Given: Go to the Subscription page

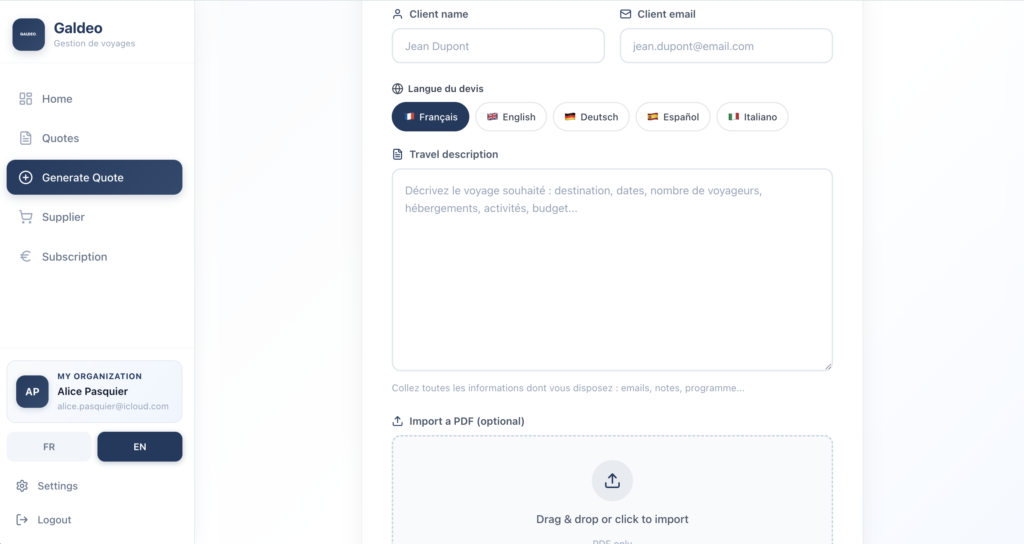Looking at the screenshot, I should (74, 257).
